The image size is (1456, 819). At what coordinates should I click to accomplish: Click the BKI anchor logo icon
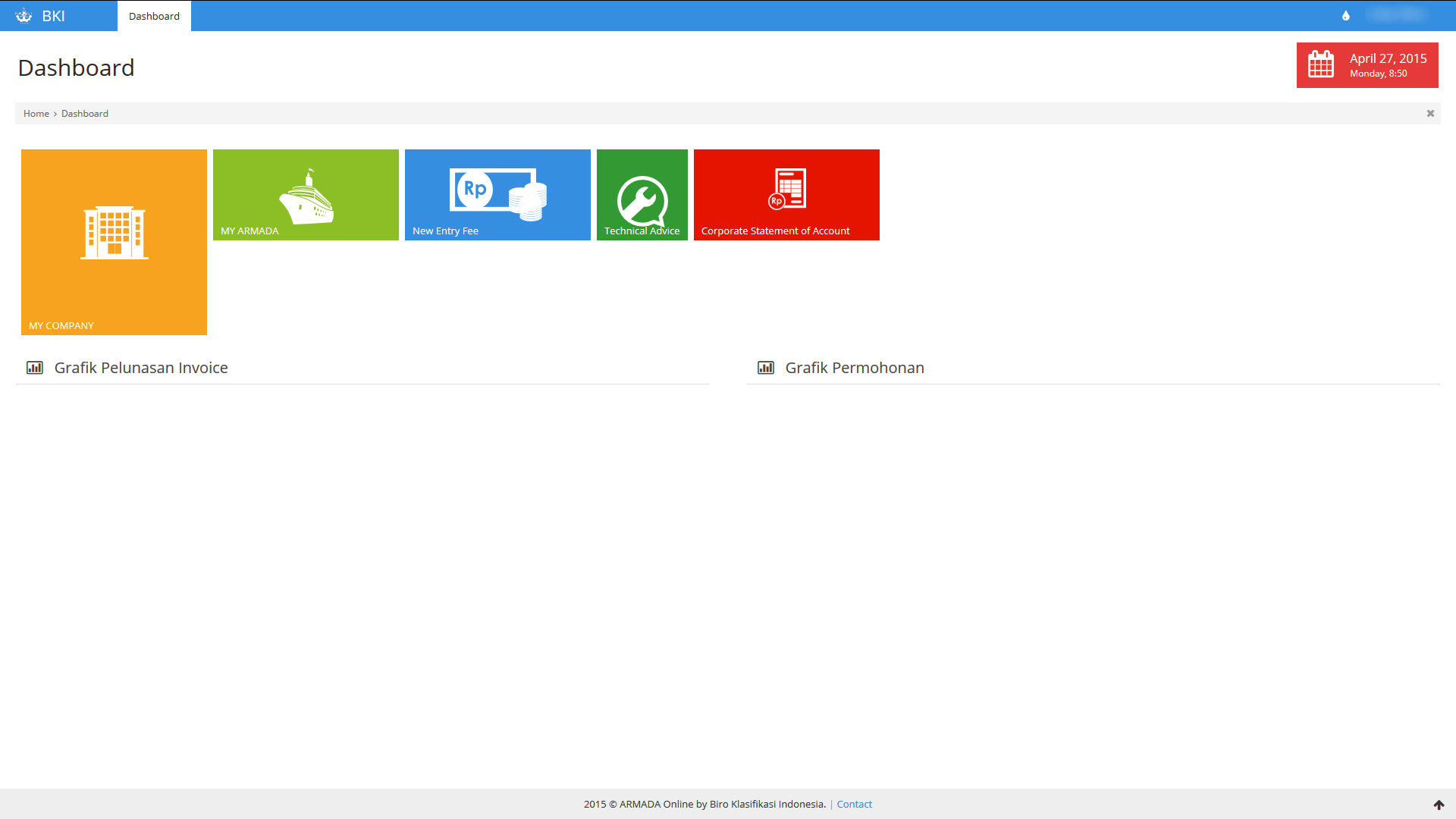[x=24, y=16]
